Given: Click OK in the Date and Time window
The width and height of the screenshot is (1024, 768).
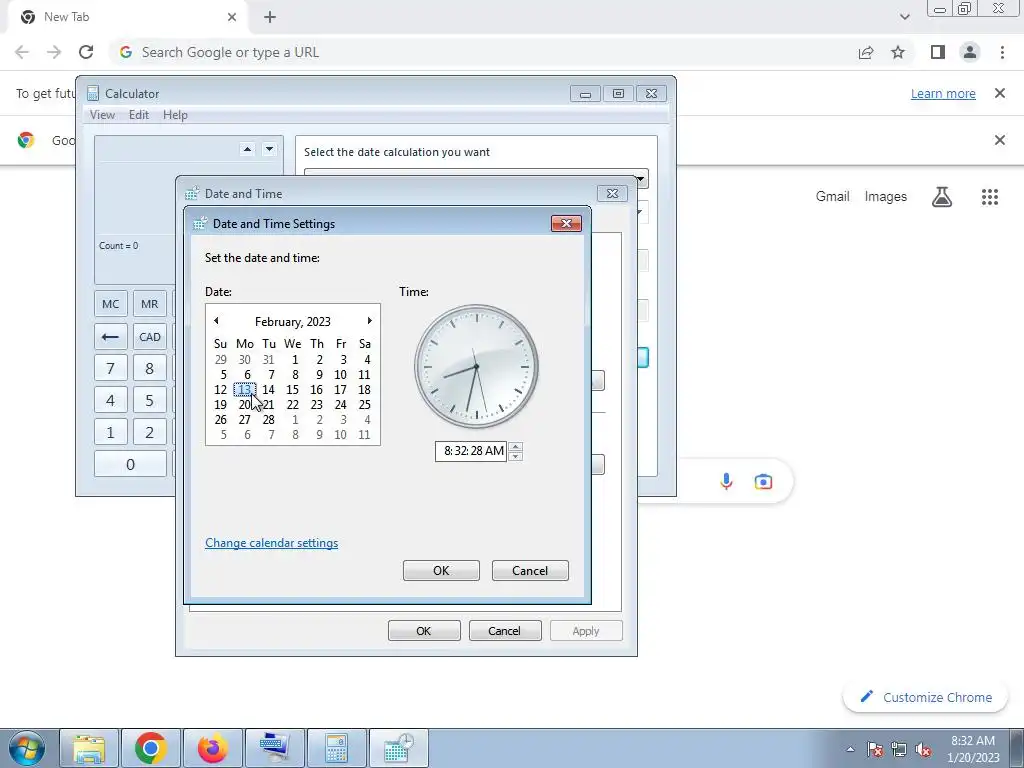Looking at the screenshot, I should tap(424, 631).
